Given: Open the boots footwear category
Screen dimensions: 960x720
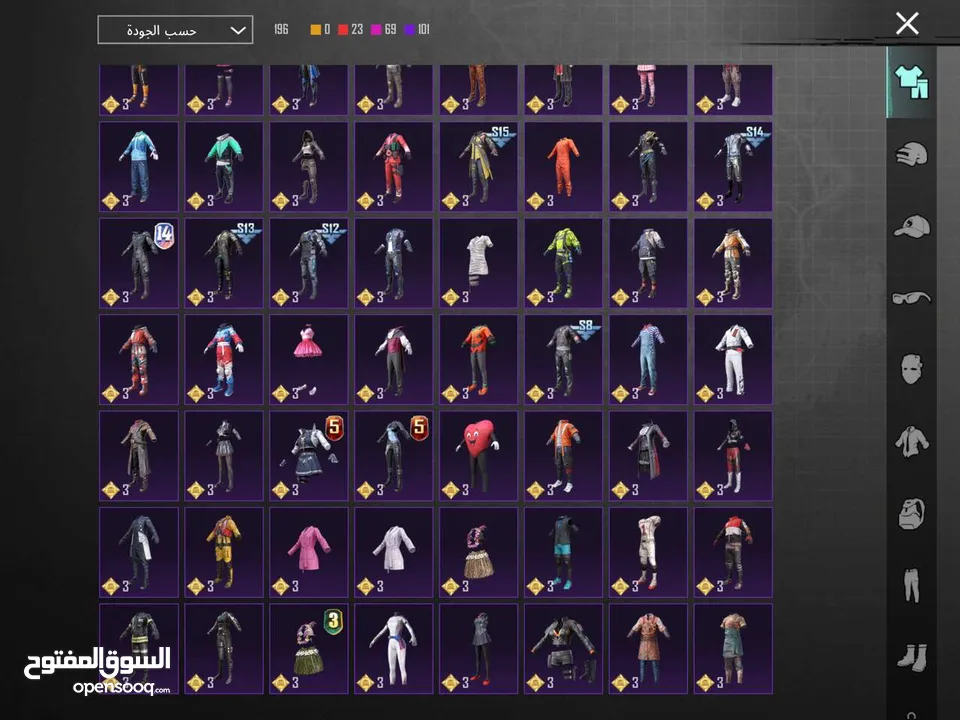Looking at the screenshot, I should click(x=911, y=658).
